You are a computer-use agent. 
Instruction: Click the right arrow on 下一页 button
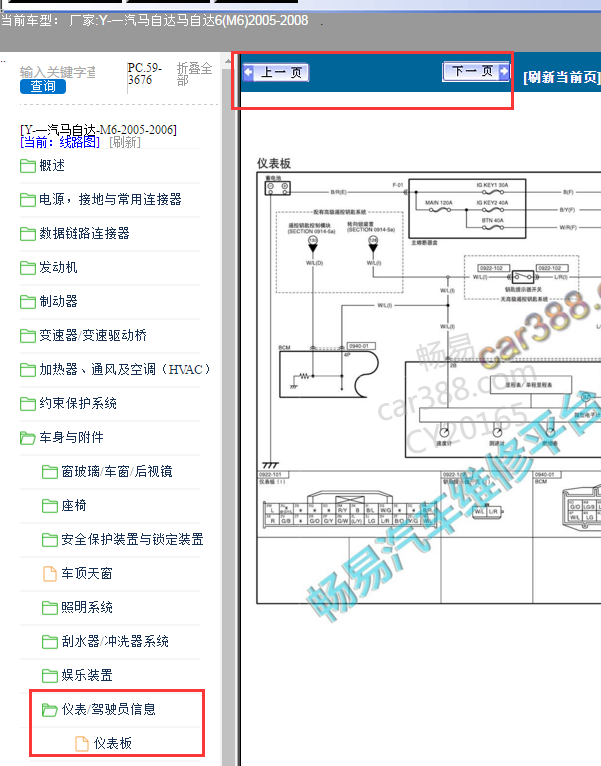(504, 71)
